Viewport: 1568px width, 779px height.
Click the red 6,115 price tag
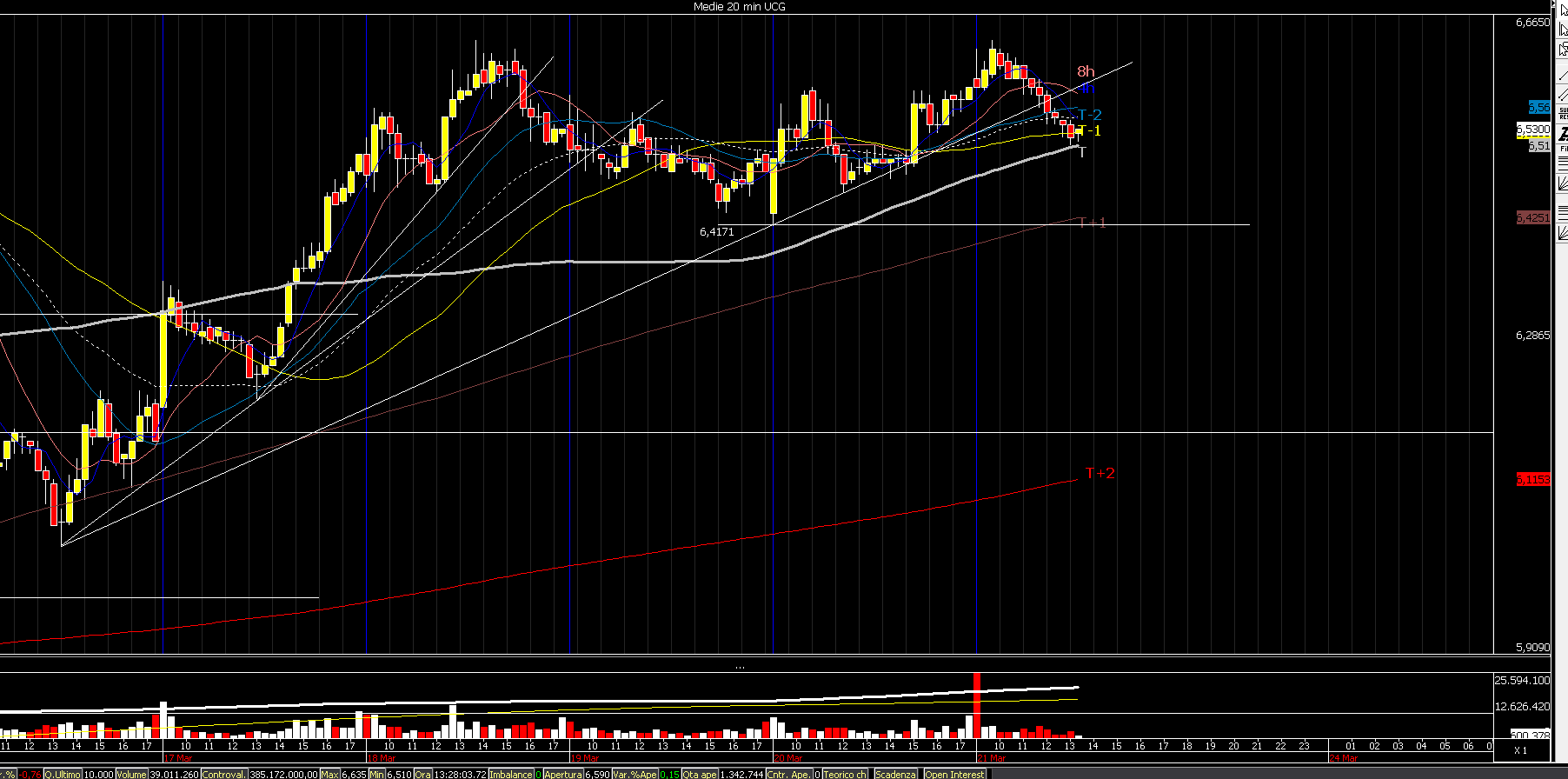click(x=1533, y=479)
